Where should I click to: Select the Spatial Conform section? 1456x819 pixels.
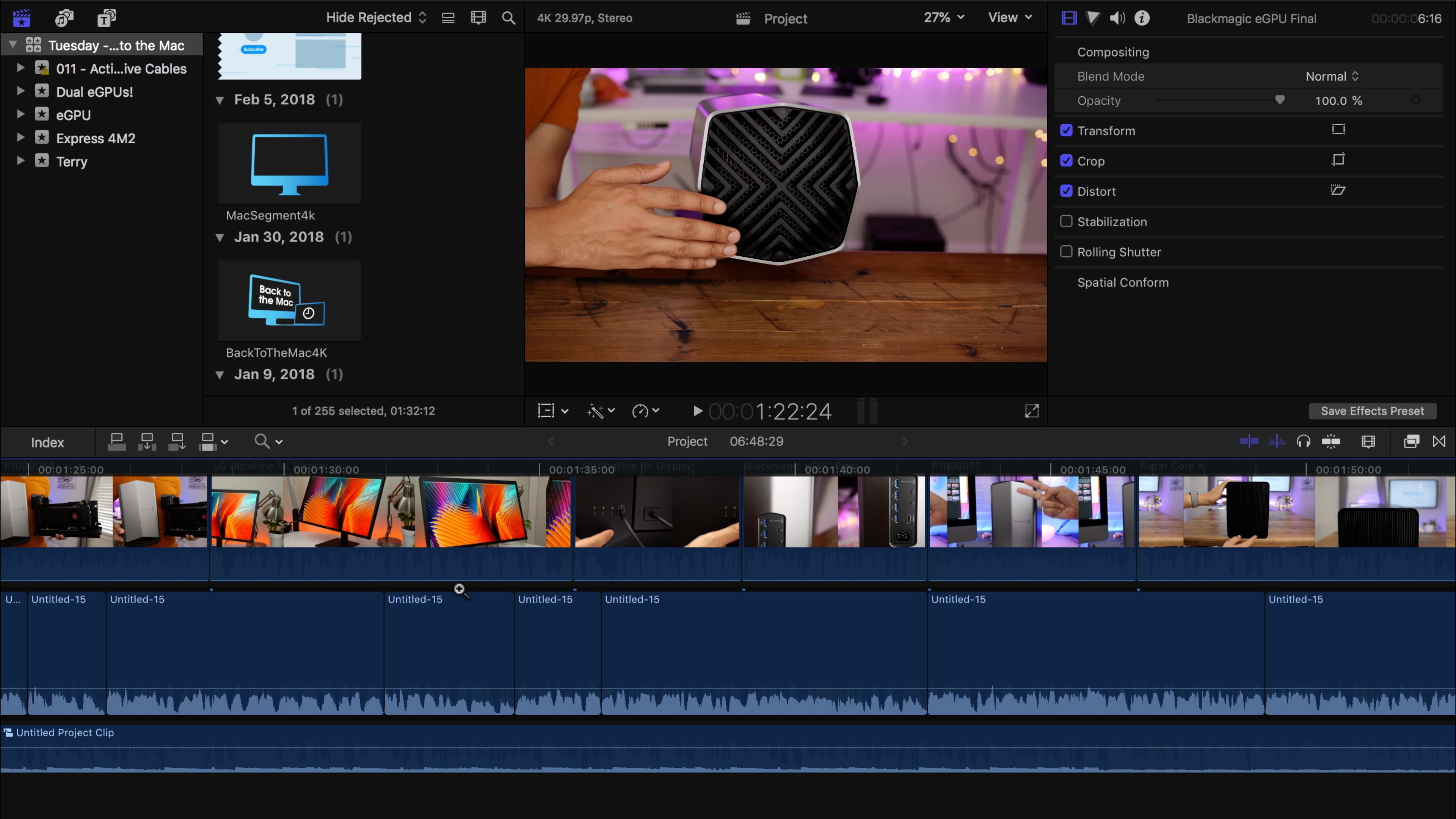1122,282
